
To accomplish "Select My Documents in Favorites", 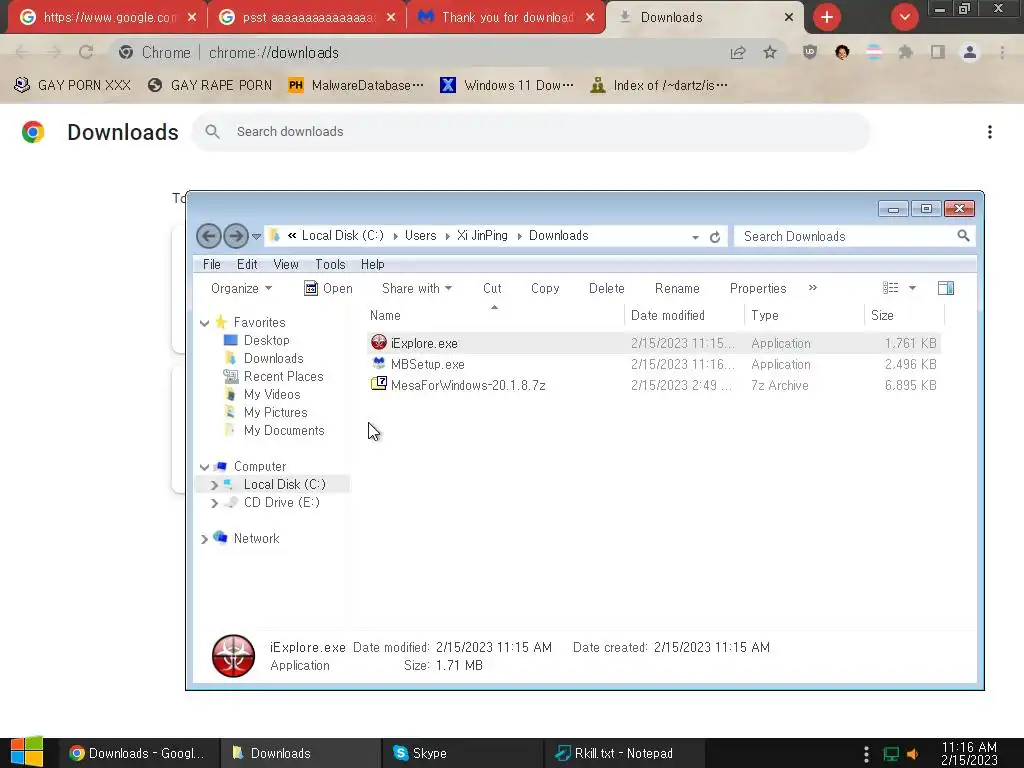I will point(283,430).
